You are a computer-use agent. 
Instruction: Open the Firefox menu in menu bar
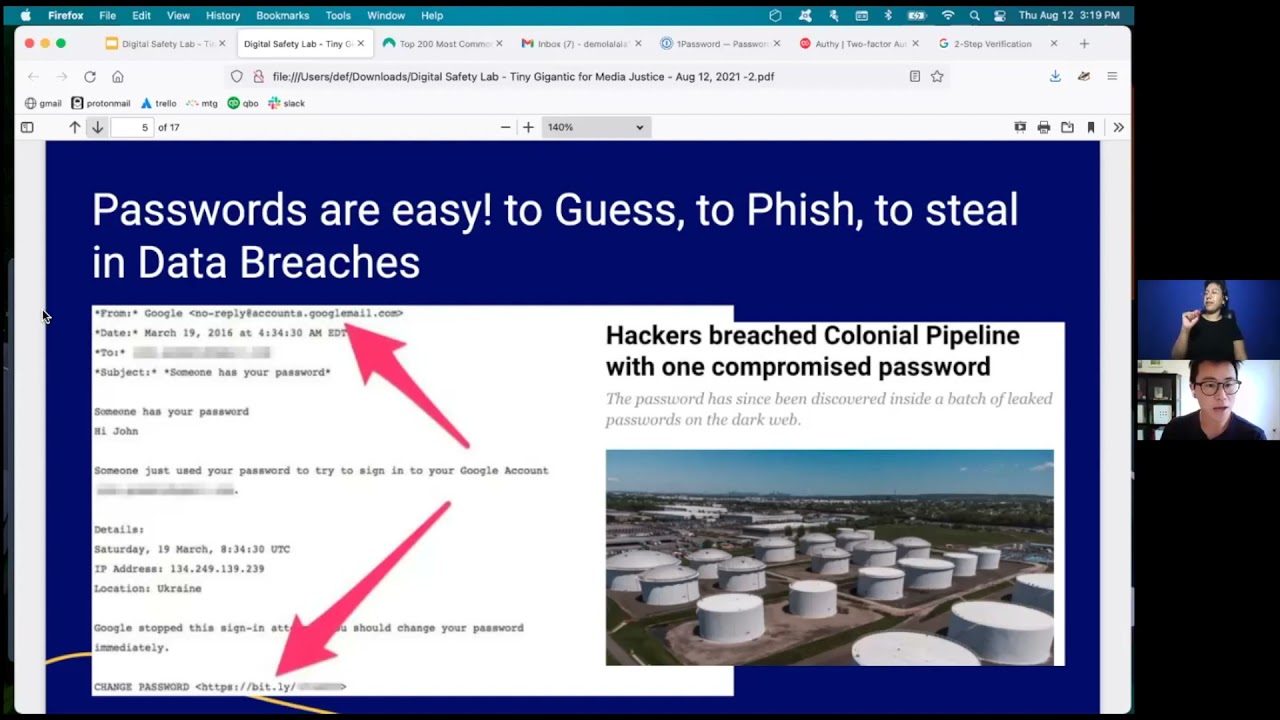click(x=66, y=15)
